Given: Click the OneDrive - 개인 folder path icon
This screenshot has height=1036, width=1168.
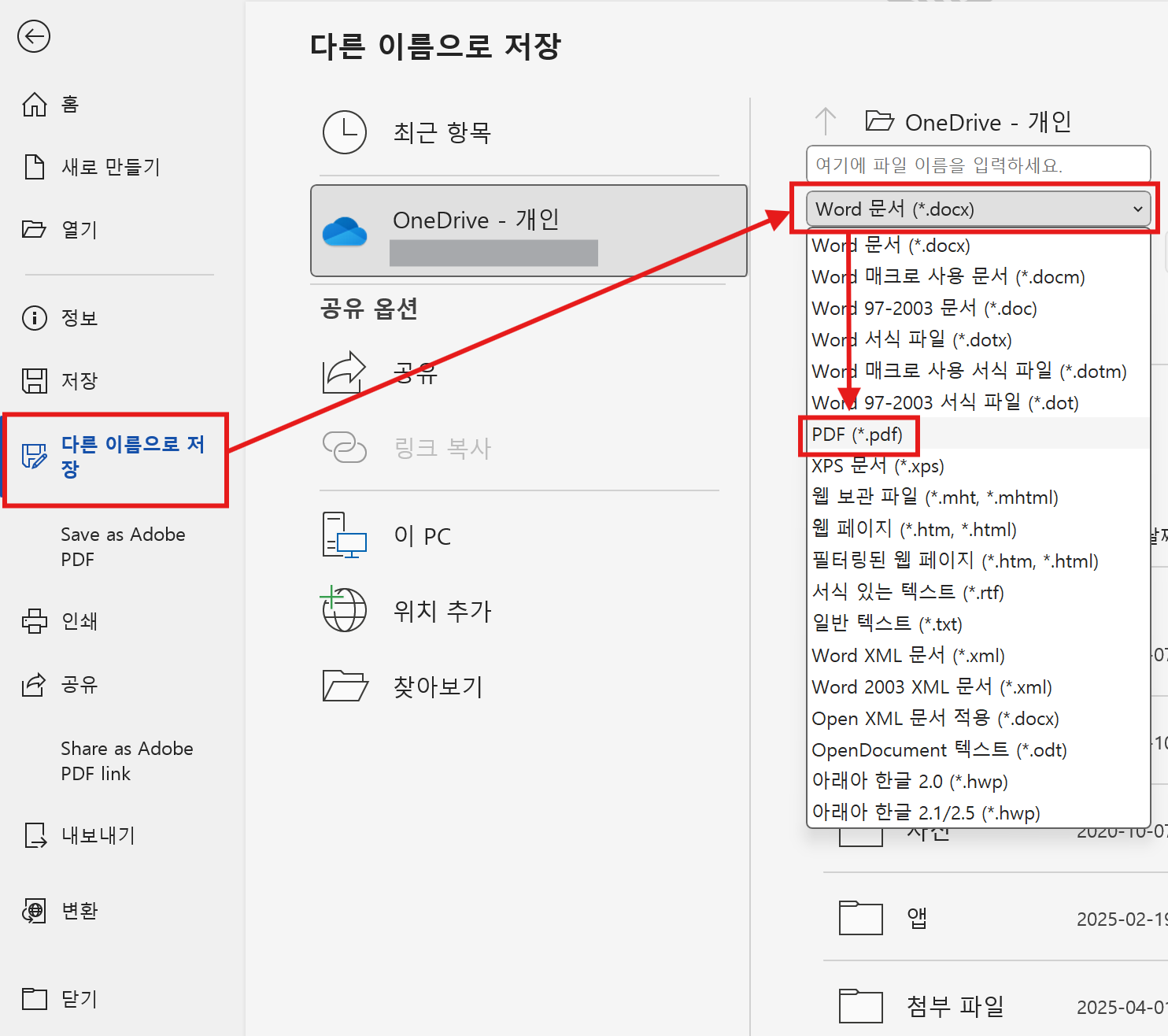Looking at the screenshot, I should [x=879, y=120].
